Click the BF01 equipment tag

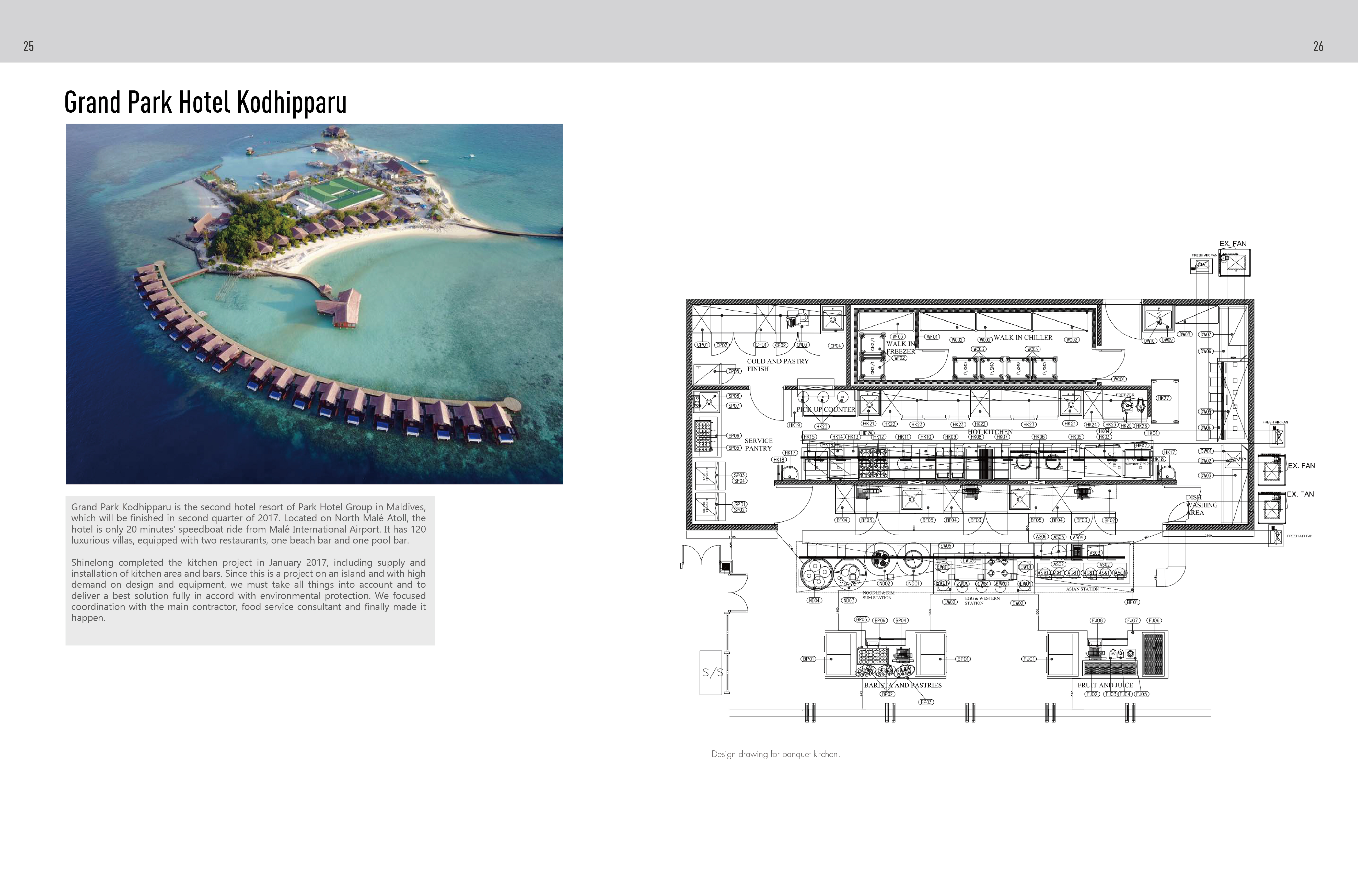[x=1132, y=602]
